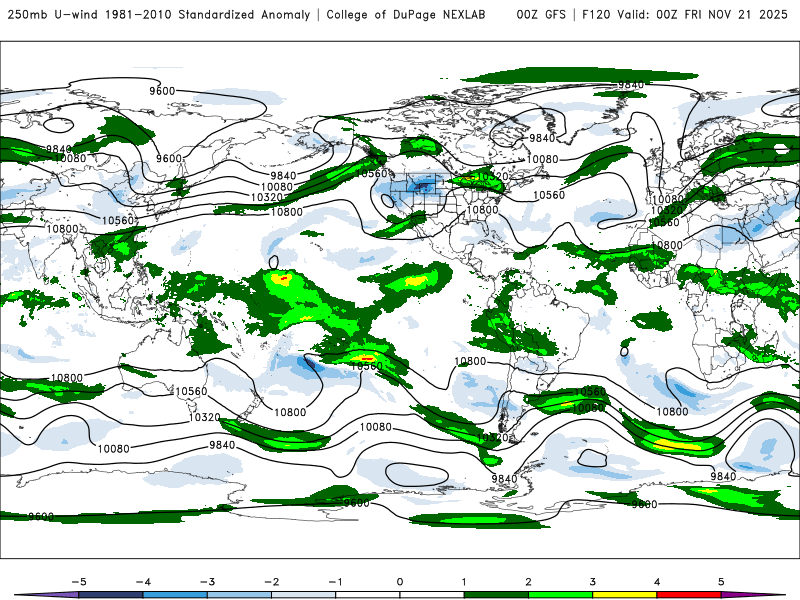
Task: Click the dark green colorbar segment between 1 and 2
Action: pyautogui.click(x=496, y=595)
